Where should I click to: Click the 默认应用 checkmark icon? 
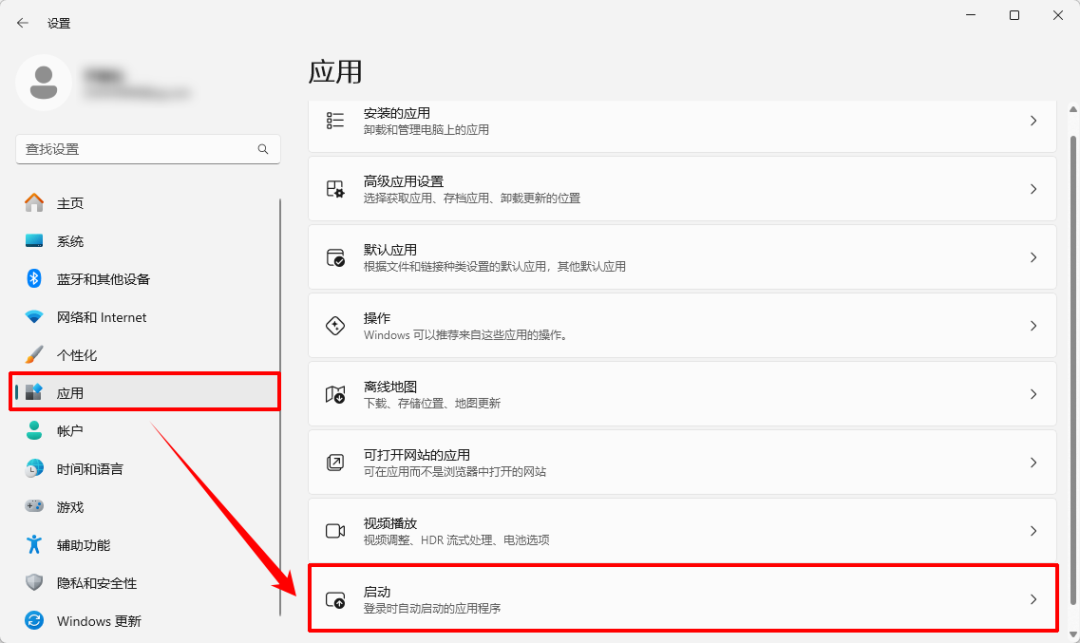pos(335,257)
